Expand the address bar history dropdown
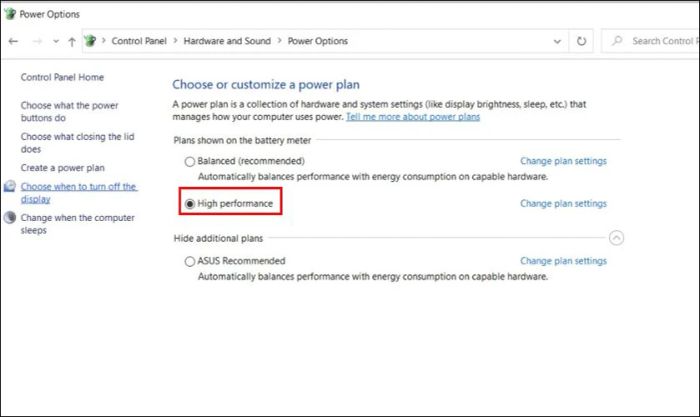The width and height of the screenshot is (700, 417). pos(557,42)
